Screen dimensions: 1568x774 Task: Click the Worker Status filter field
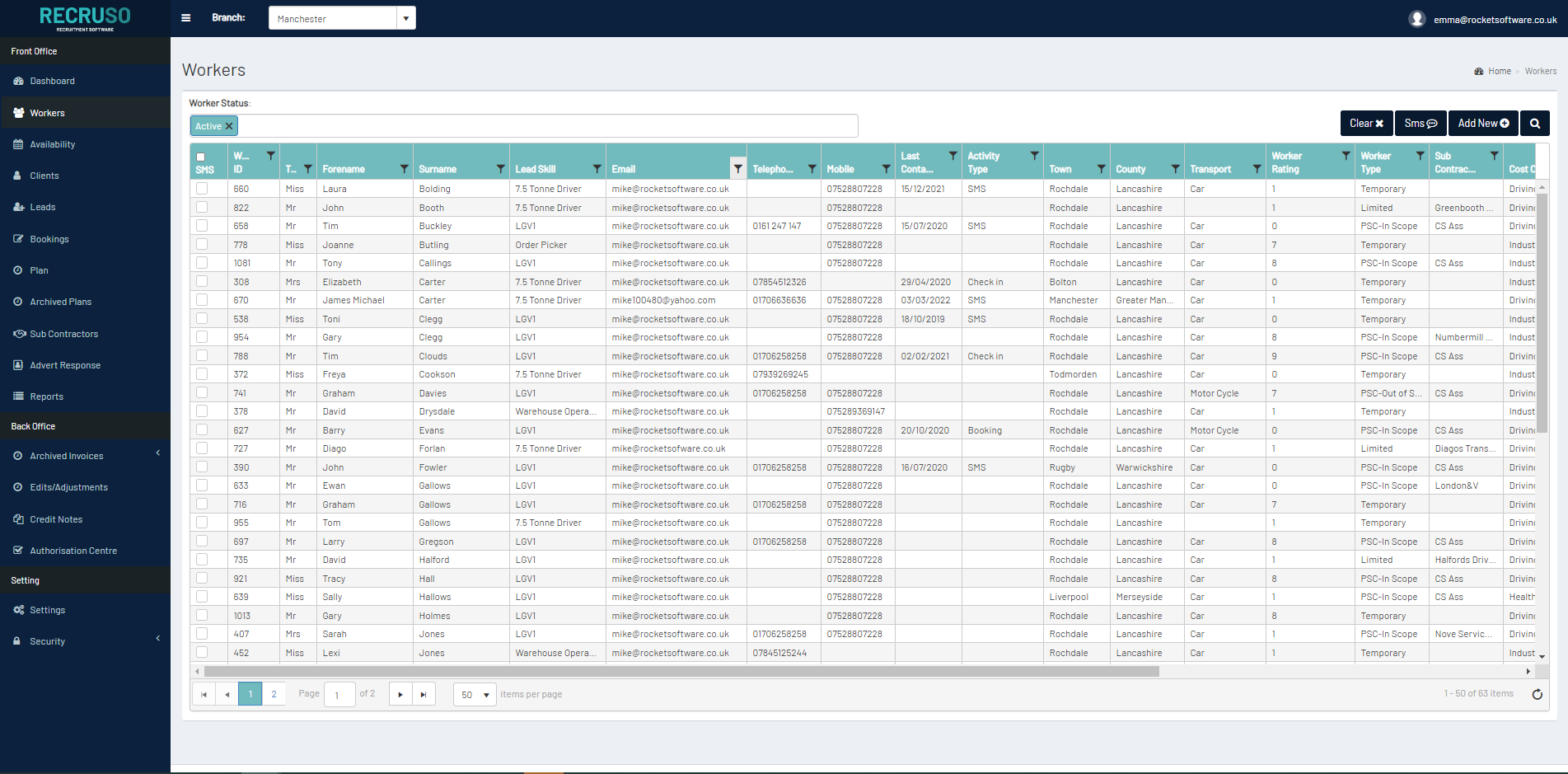pyautogui.click(x=524, y=126)
